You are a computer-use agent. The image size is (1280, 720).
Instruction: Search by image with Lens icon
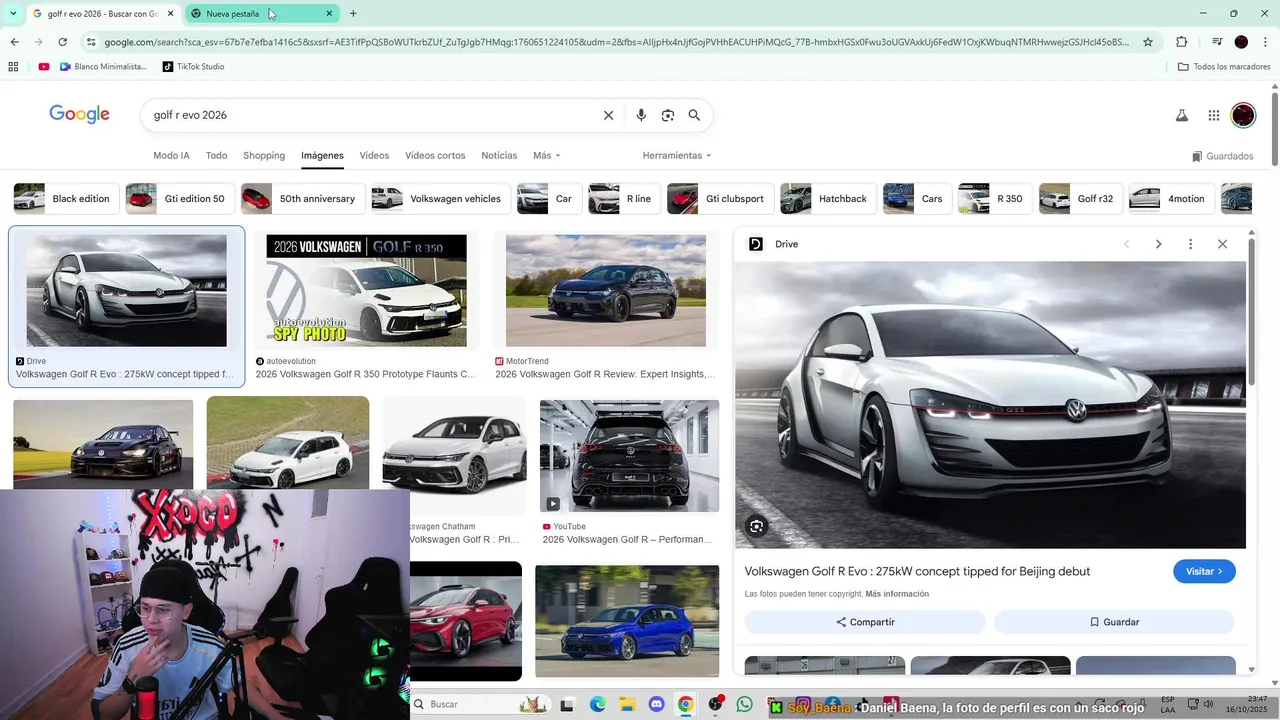point(668,115)
